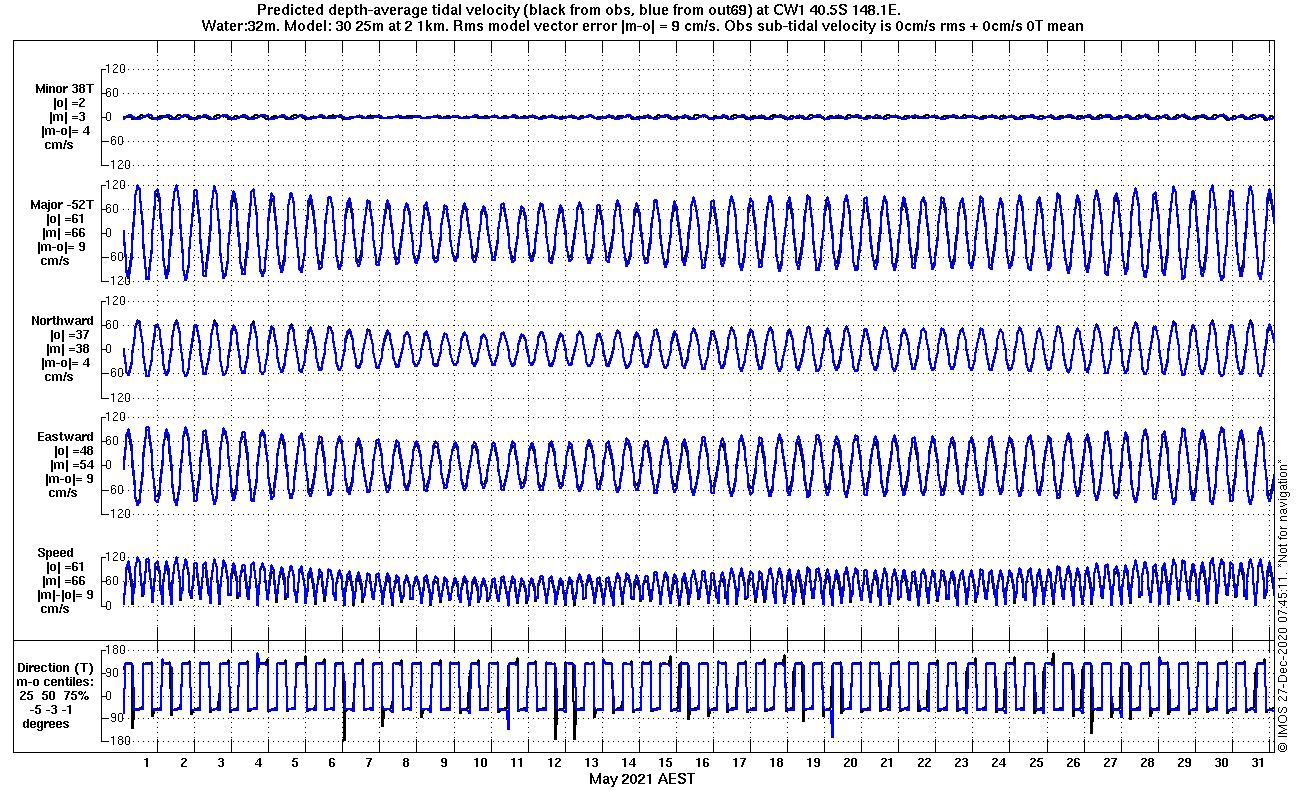Click '|o| =61' under the Major label
Viewport: 1300px width, 800px height.
(67, 218)
